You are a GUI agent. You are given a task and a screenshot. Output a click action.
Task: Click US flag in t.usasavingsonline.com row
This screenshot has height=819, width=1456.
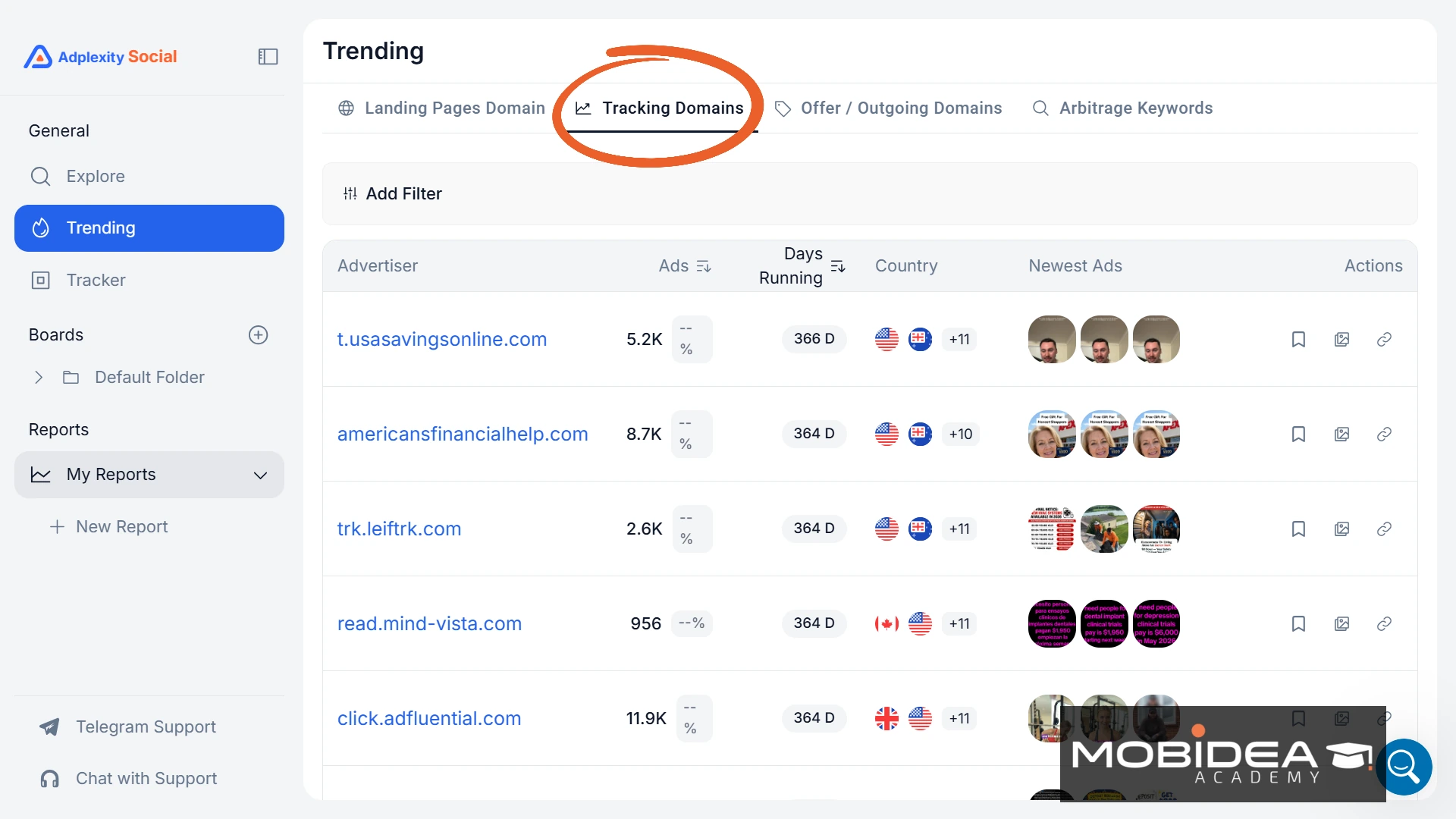[x=886, y=339]
